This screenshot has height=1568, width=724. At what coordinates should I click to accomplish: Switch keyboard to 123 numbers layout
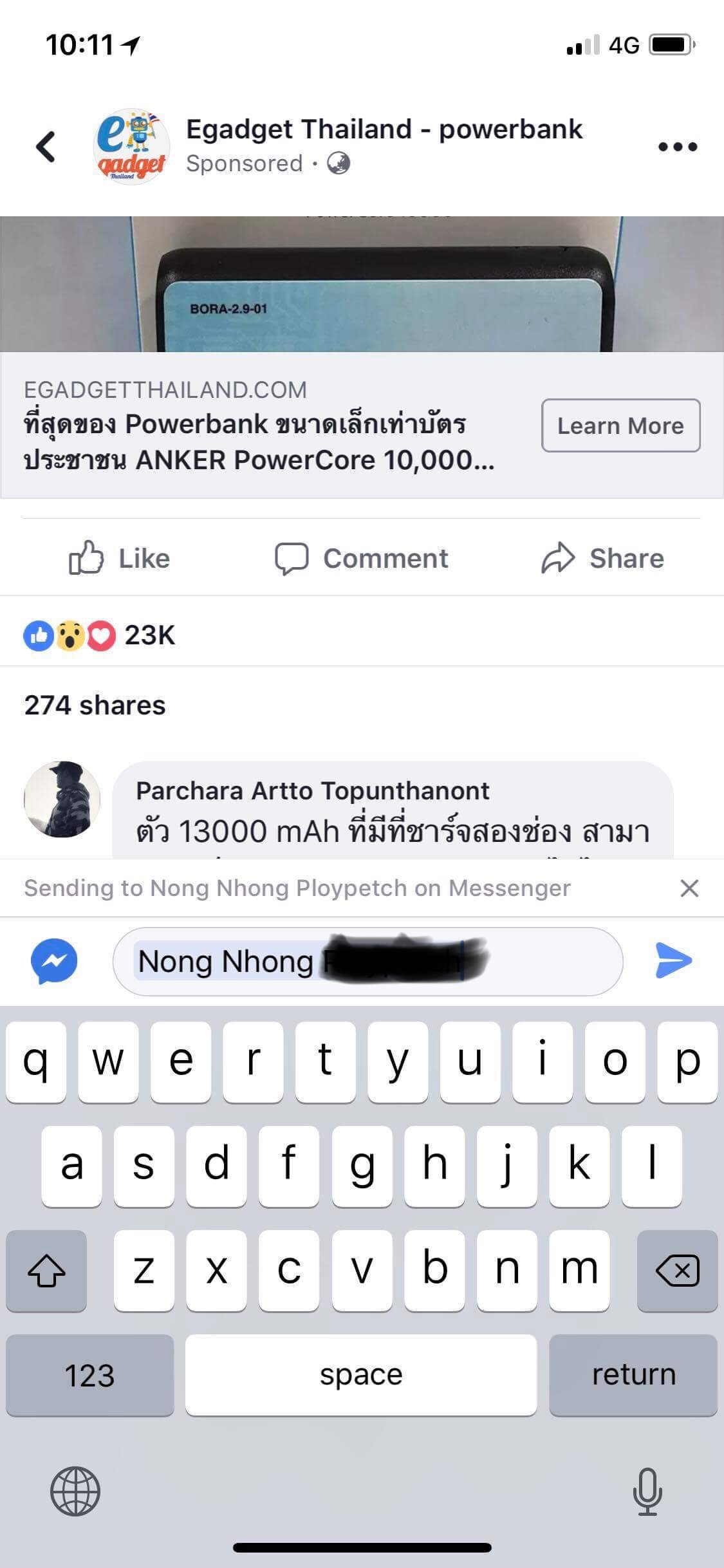coord(89,1374)
